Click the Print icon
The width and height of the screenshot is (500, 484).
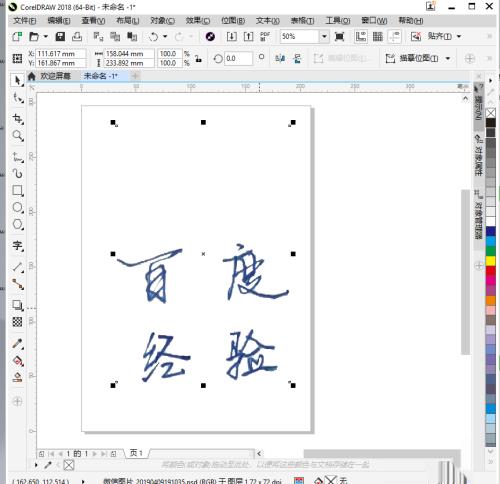(77, 36)
